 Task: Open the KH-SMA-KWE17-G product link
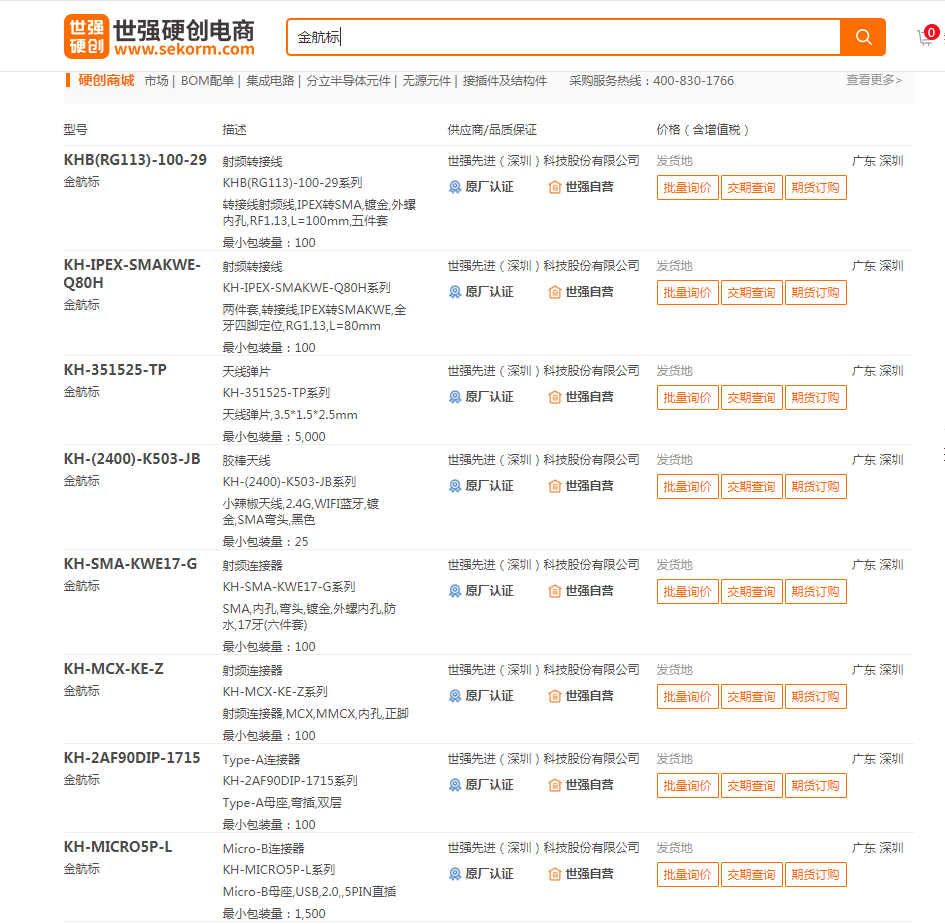(x=130, y=564)
